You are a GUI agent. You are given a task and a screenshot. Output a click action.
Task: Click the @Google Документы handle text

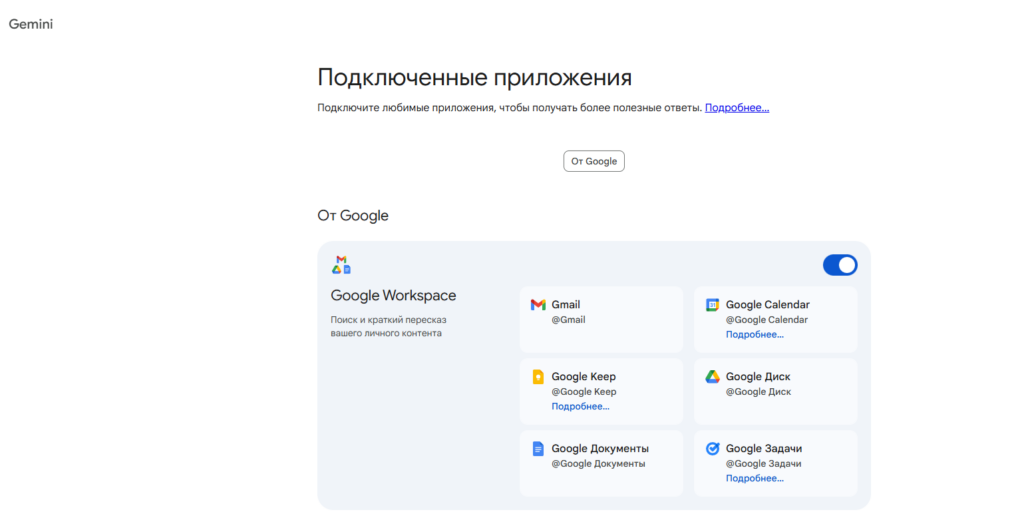click(598, 463)
